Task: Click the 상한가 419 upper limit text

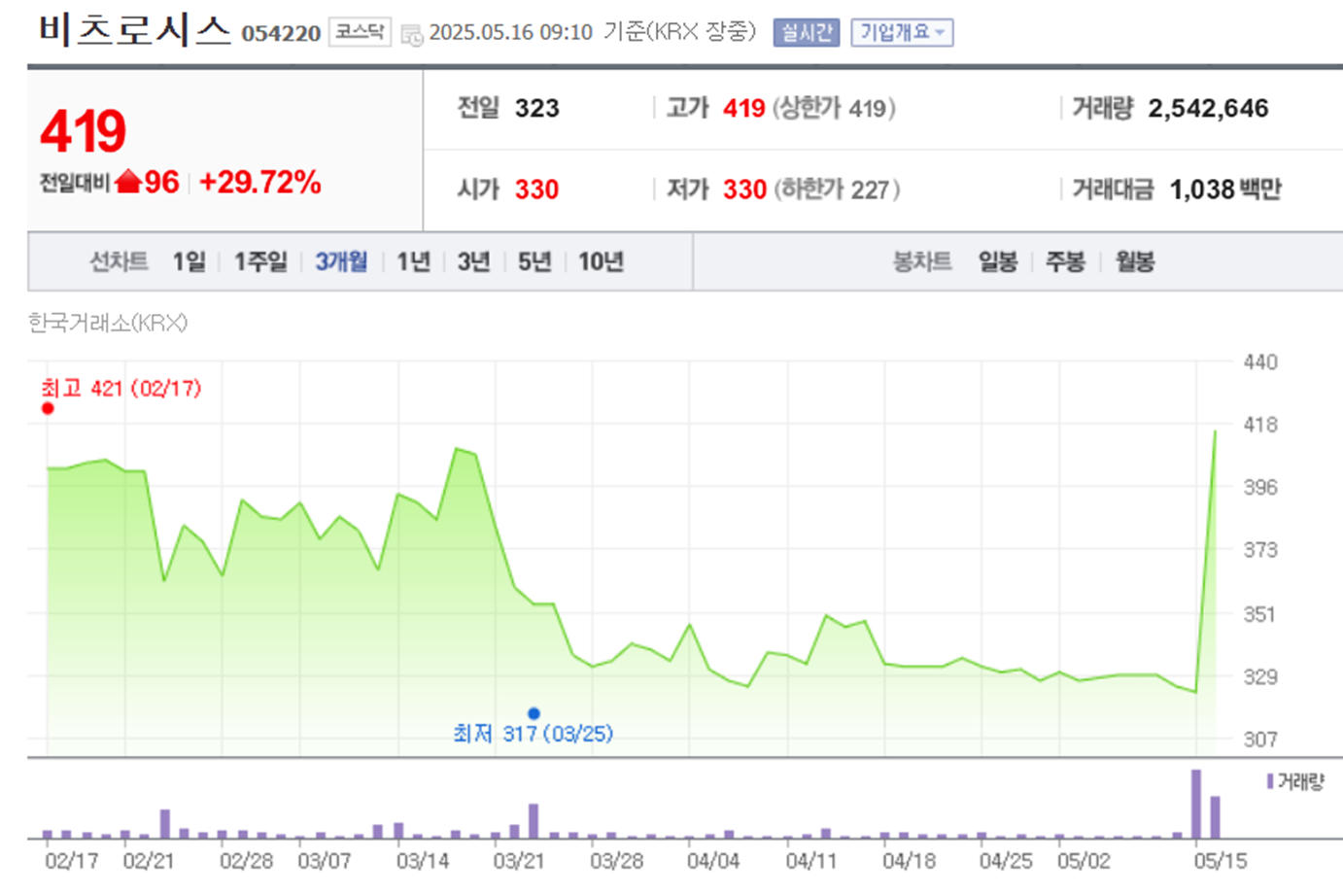Action: pos(835,108)
